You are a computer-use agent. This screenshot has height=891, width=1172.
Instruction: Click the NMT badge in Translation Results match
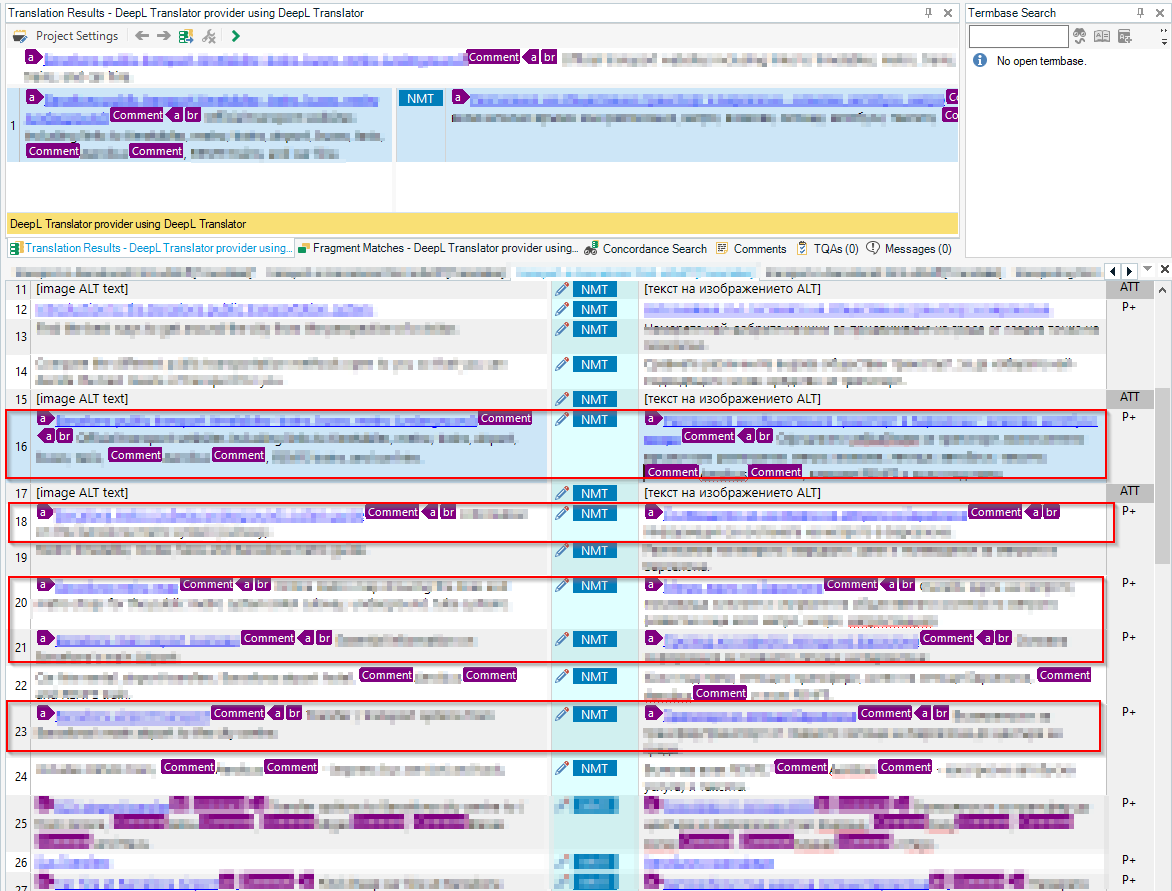pos(420,98)
